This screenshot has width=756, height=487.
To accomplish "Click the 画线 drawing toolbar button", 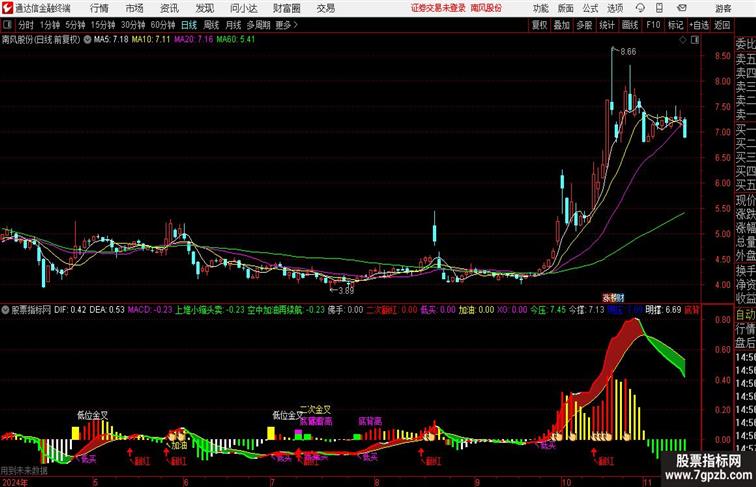I will [630, 25].
